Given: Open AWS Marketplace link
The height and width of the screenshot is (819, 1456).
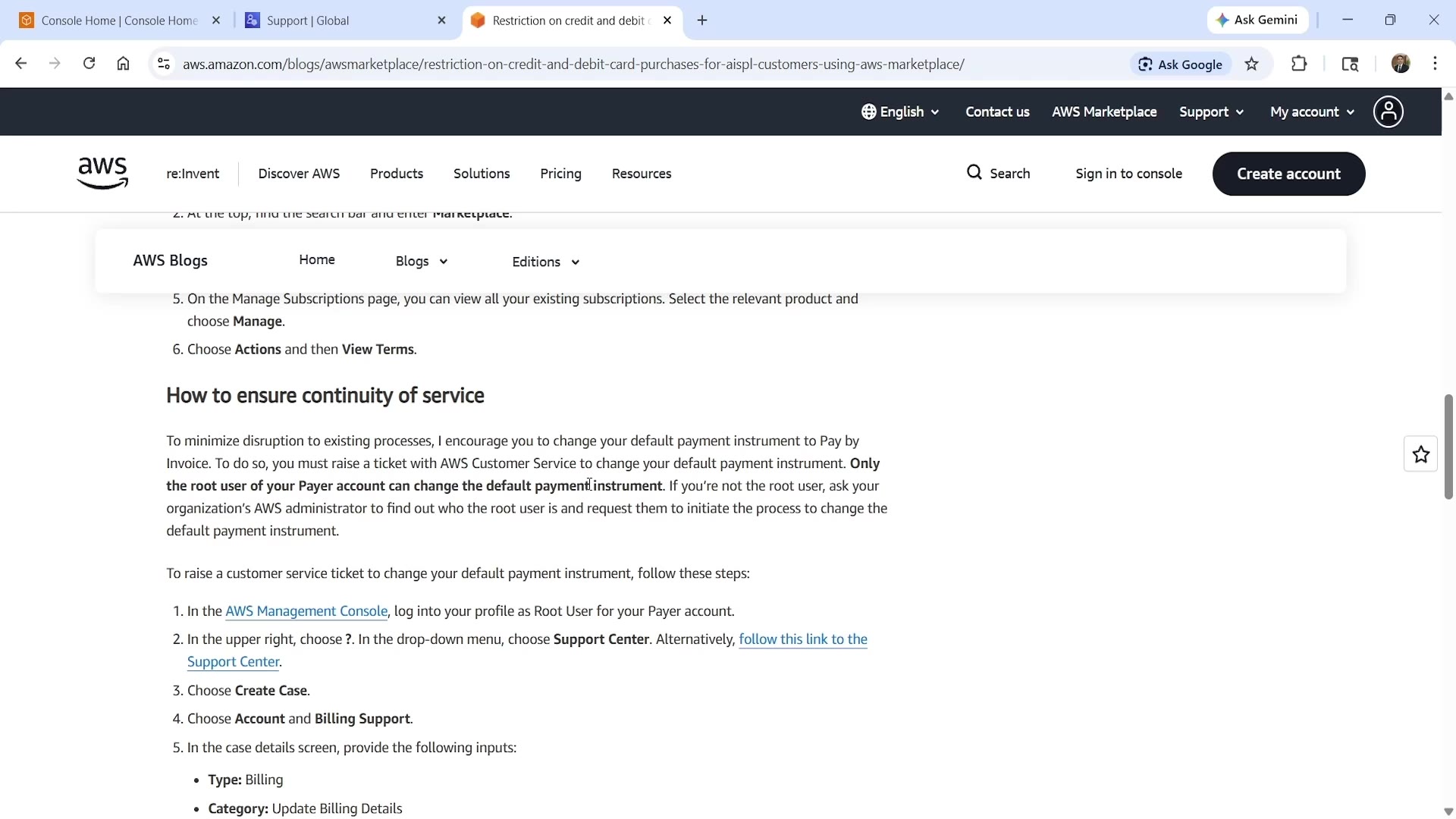Looking at the screenshot, I should pyautogui.click(x=1104, y=112).
